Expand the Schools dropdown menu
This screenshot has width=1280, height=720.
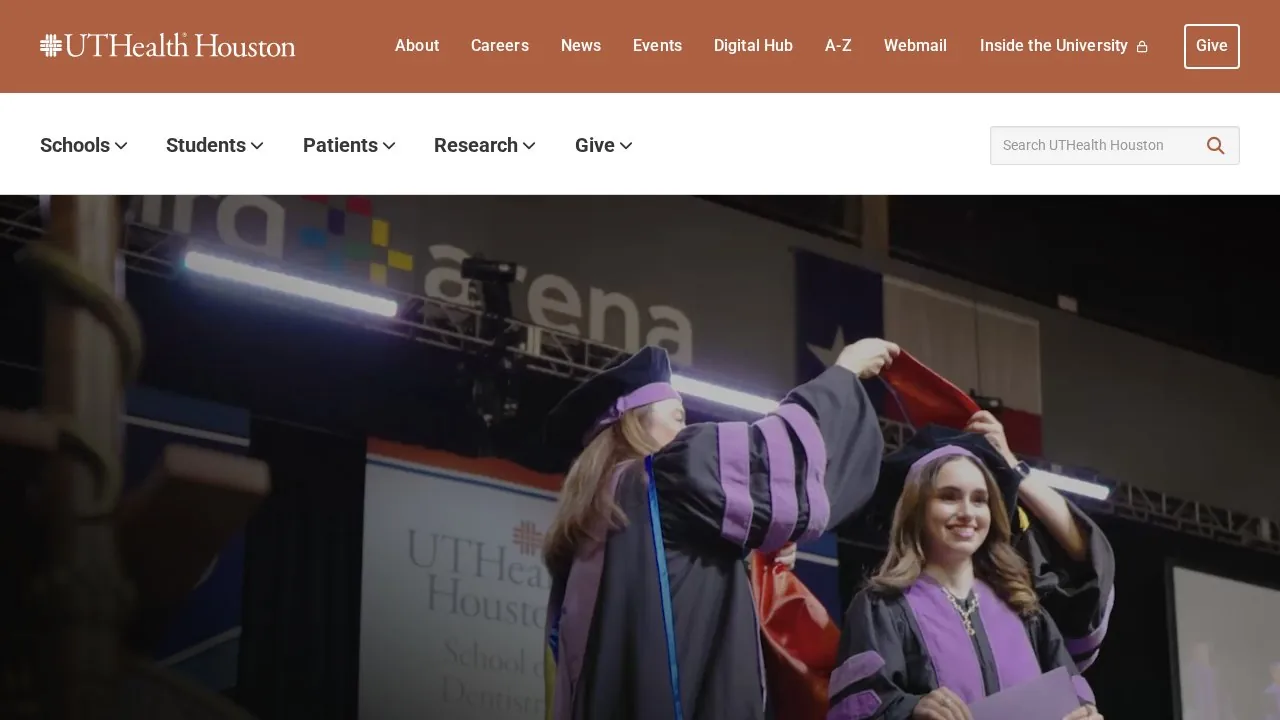(84, 146)
